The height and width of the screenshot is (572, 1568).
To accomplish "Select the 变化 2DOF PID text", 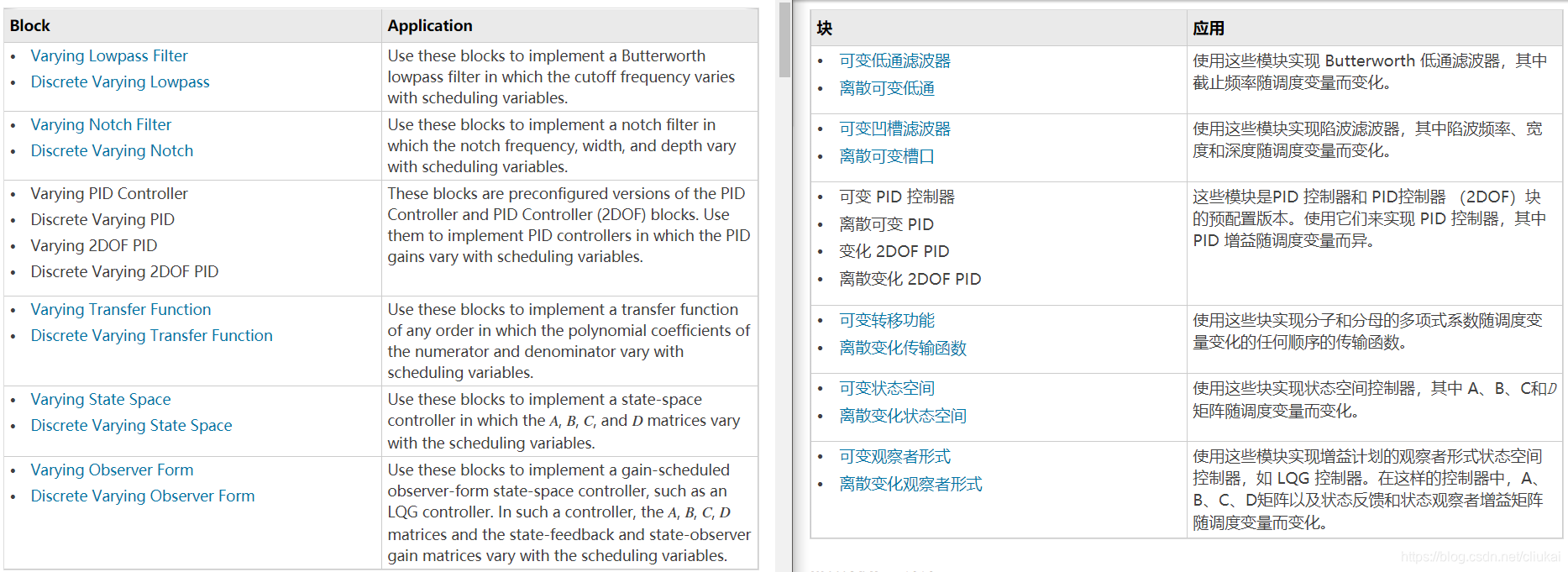I will [x=894, y=252].
